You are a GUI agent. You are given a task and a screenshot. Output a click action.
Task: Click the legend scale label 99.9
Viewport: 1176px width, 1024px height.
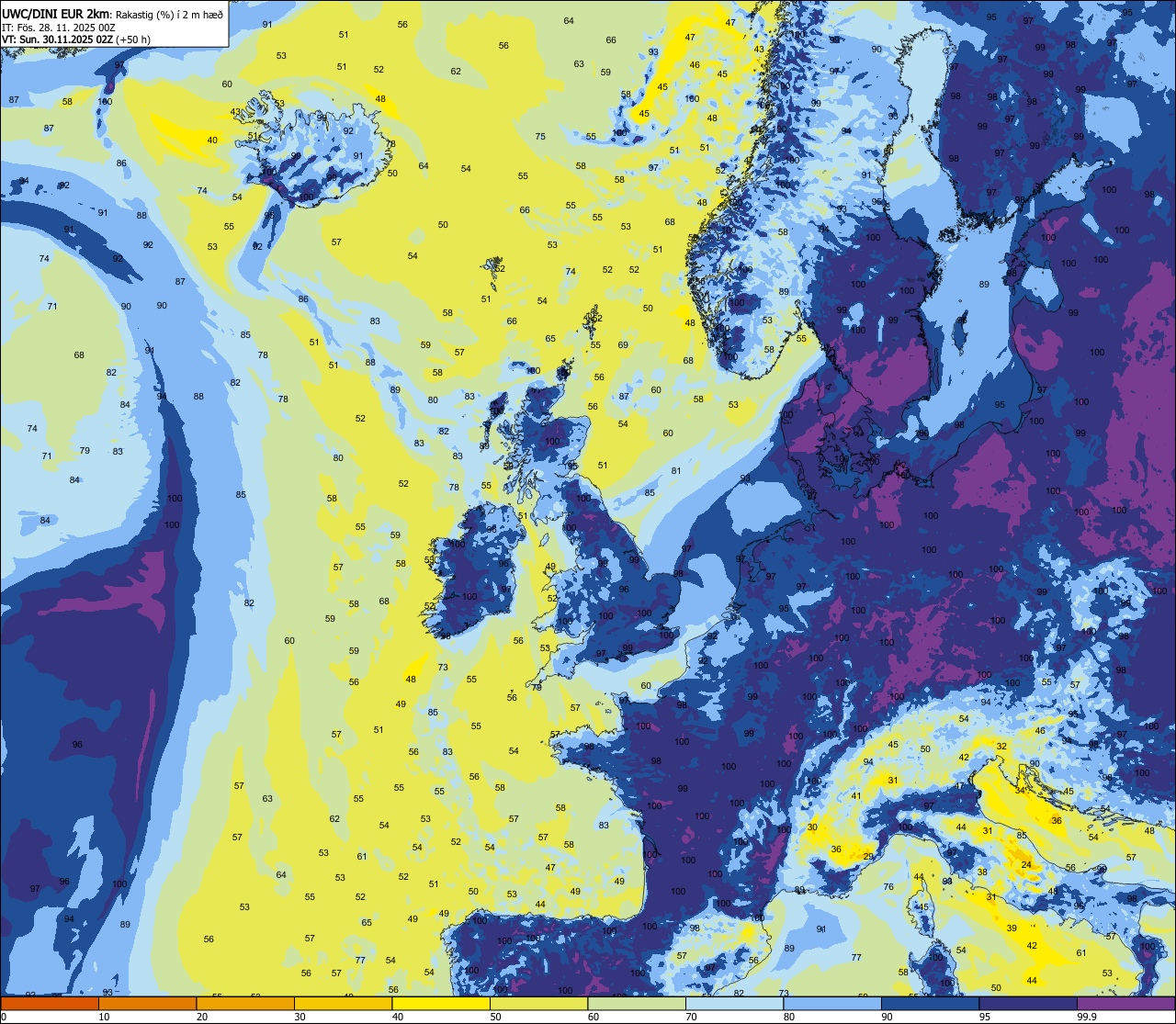[1087, 1017]
